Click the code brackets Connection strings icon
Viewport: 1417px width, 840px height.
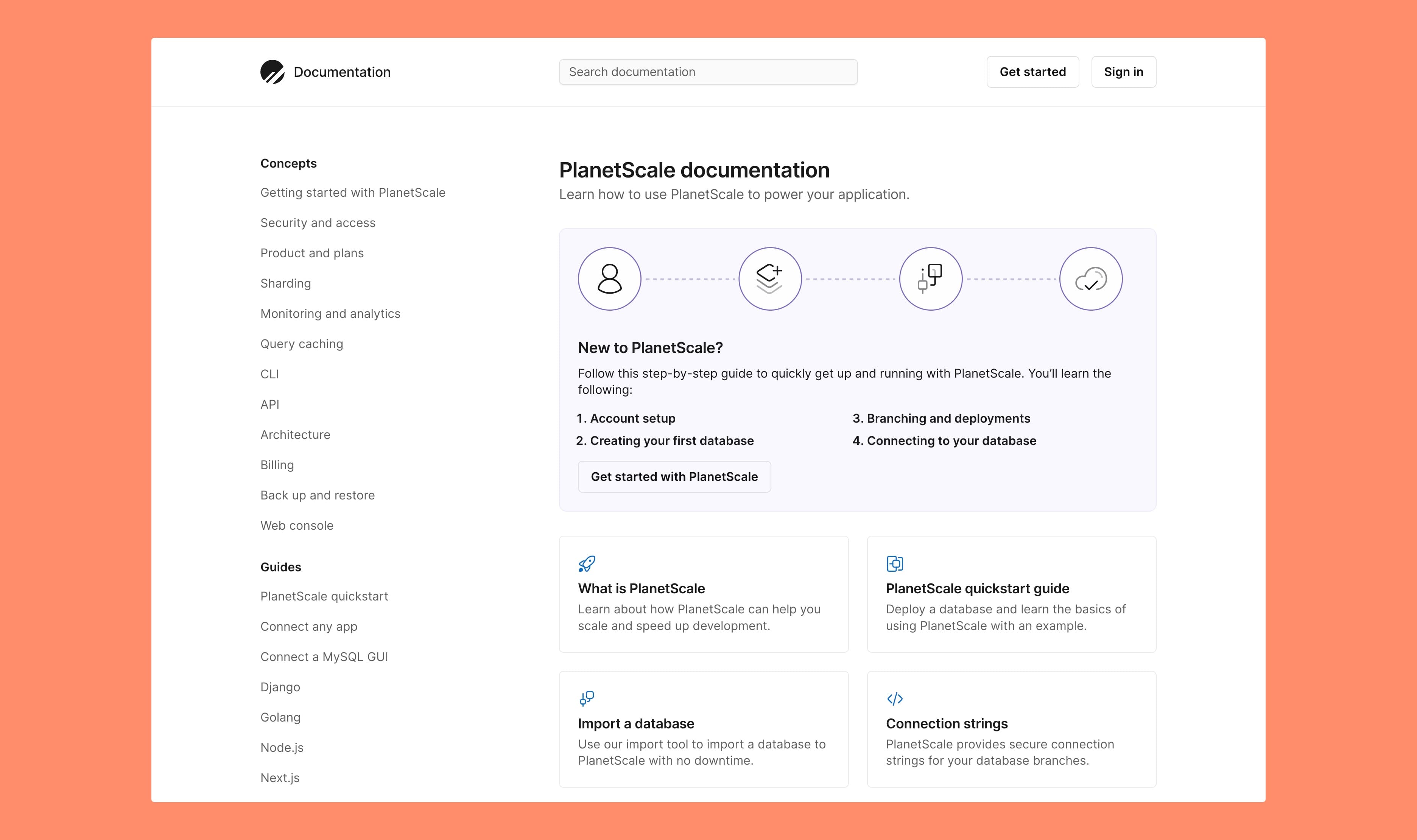point(894,698)
